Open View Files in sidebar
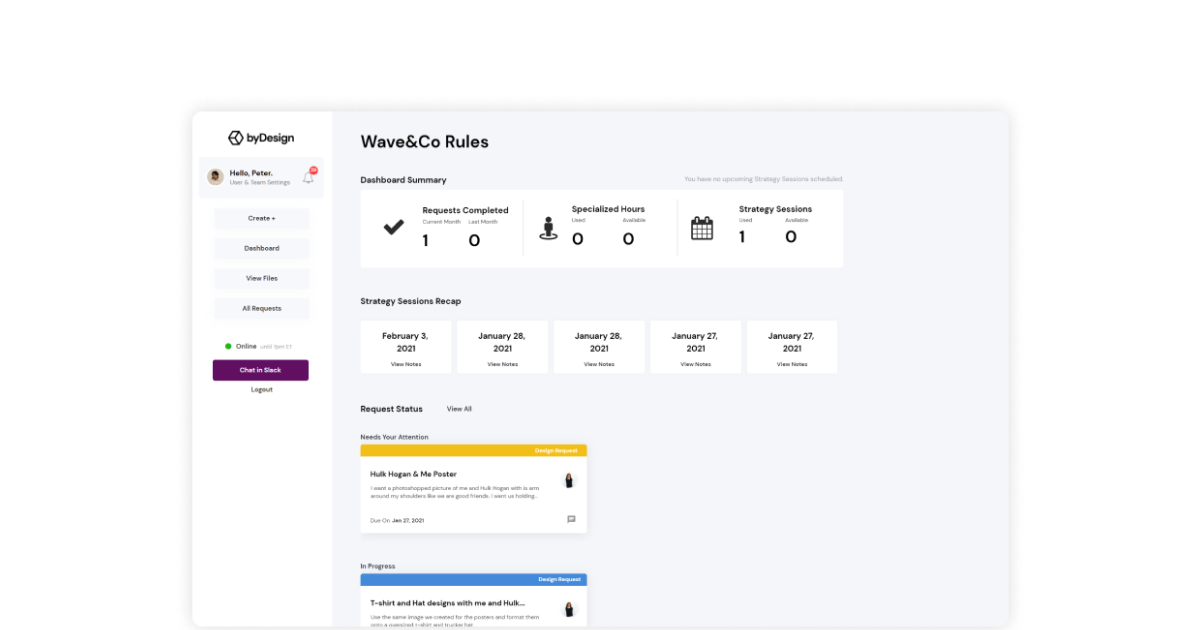 261,278
